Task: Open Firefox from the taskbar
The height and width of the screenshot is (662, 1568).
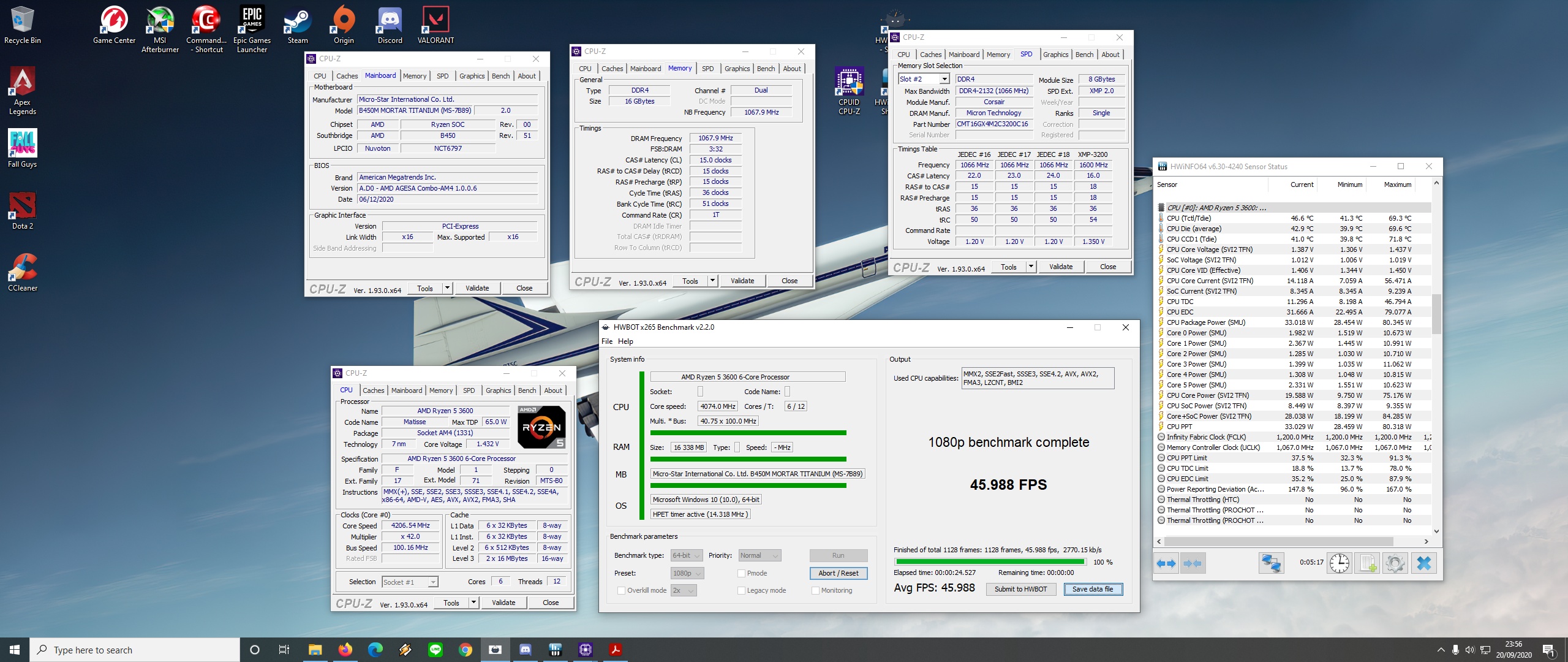Action: click(x=345, y=650)
